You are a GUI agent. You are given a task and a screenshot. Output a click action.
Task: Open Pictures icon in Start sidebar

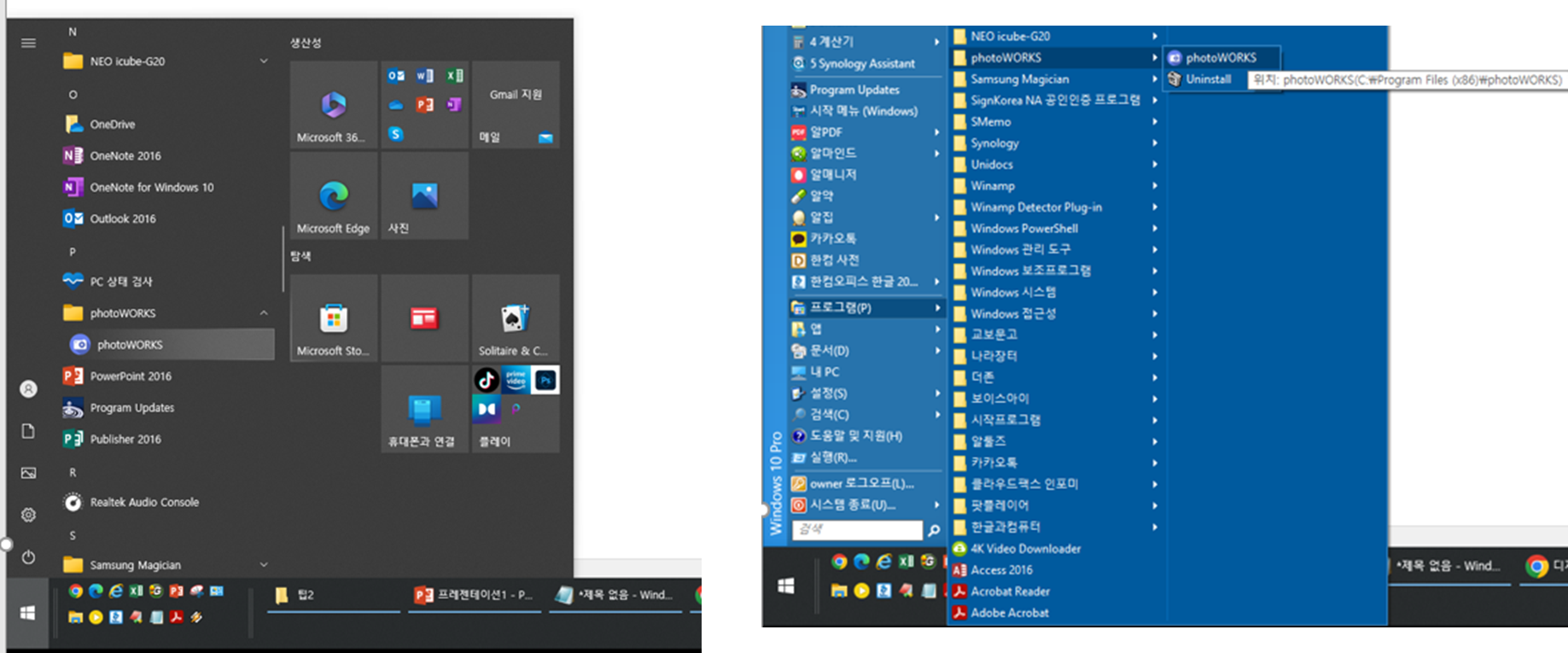click(x=28, y=473)
